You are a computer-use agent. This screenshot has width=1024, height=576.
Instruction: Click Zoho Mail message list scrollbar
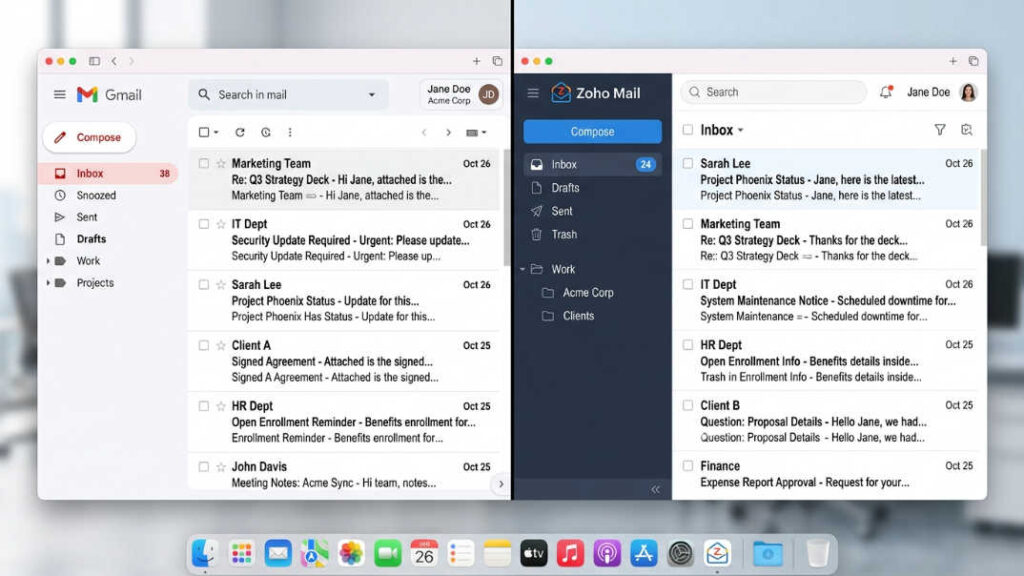(x=984, y=197)
